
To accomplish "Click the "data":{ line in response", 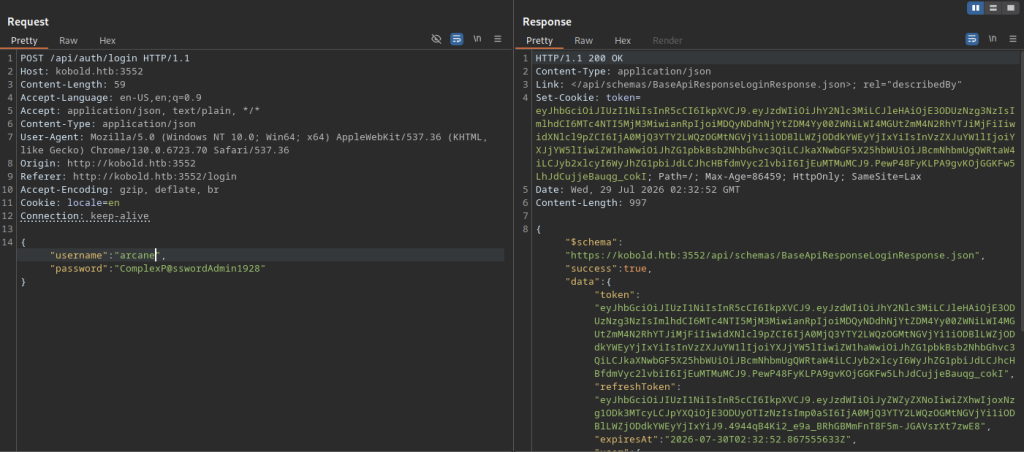I will pos(588,282).
